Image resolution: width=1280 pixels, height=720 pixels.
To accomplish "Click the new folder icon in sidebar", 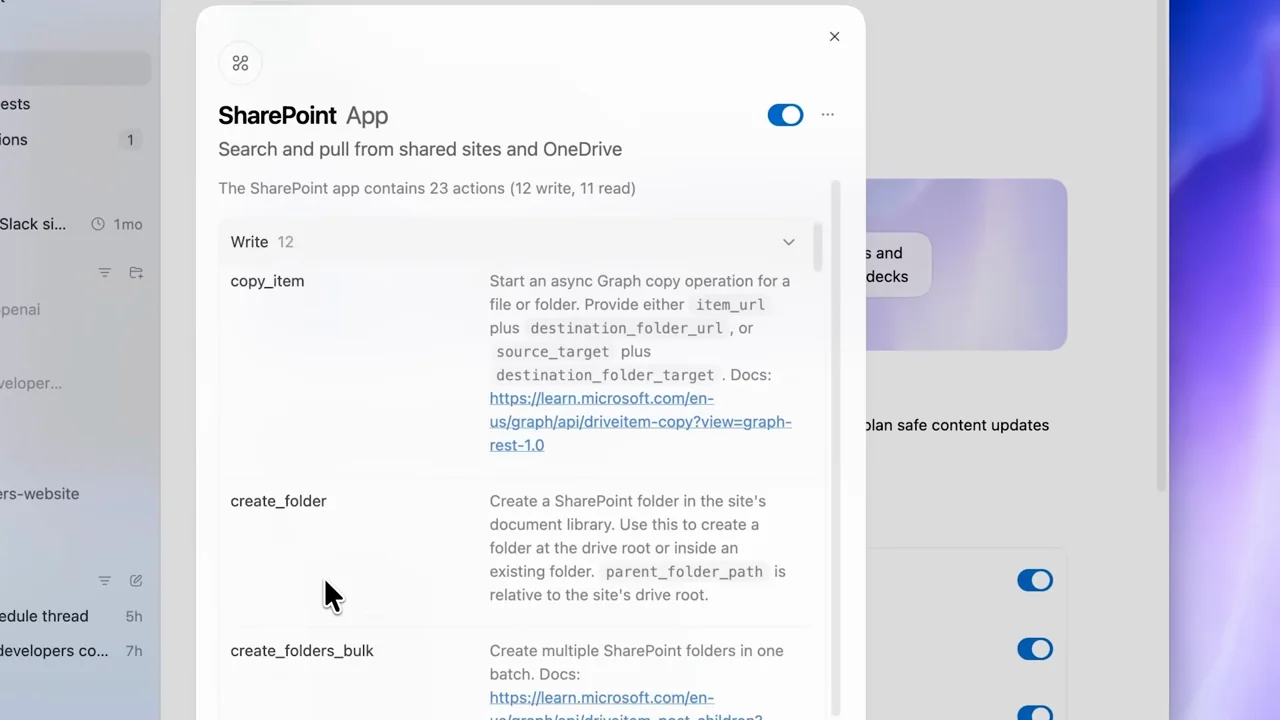I will click(136, 273).
